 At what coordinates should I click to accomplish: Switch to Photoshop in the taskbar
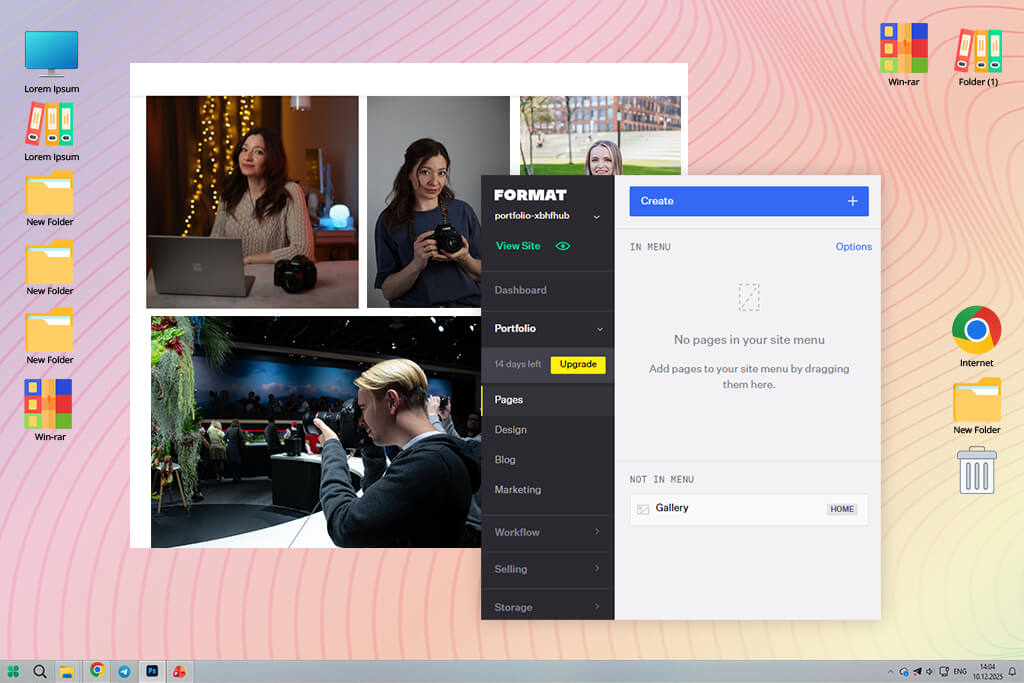point(152,671)
